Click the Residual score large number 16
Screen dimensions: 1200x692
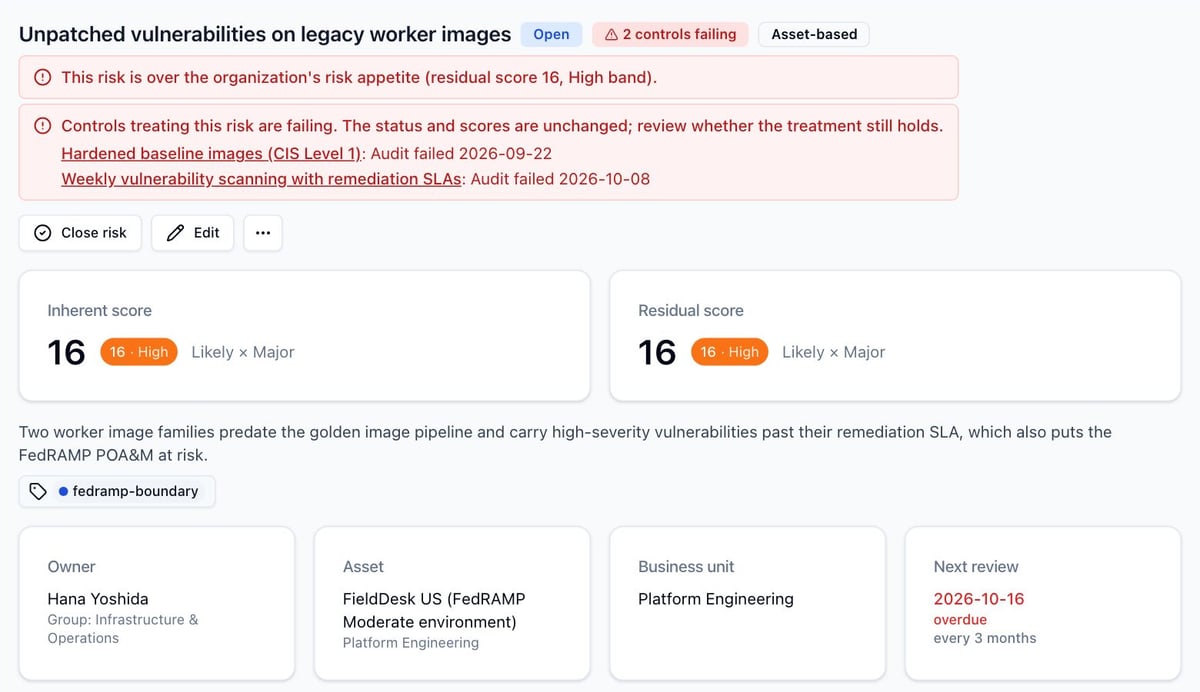click(x=658, y=352)
